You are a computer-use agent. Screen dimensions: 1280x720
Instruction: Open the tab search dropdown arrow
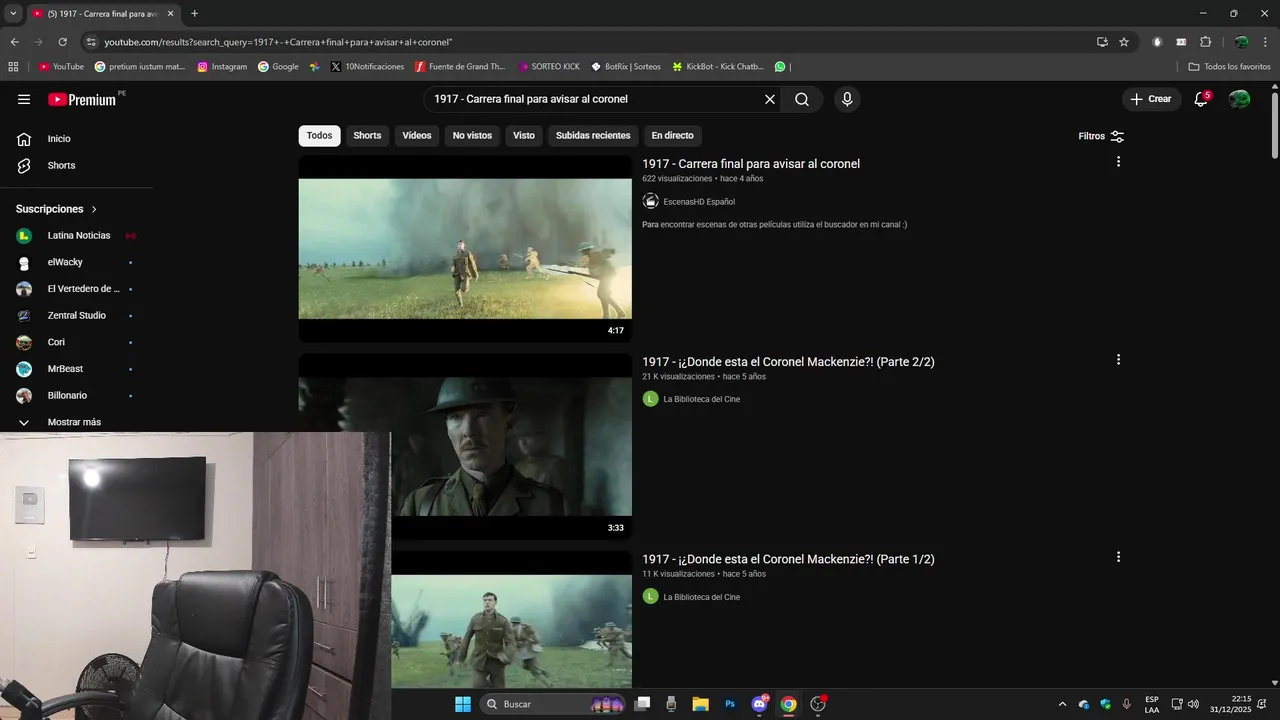coord(13,13)
